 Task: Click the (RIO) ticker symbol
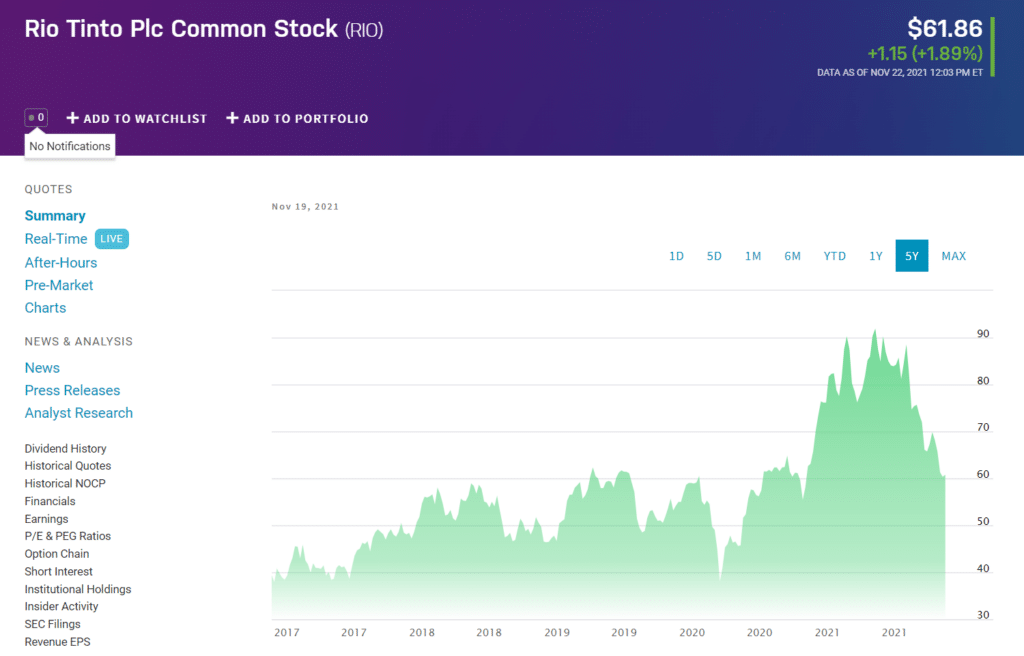click(x=364, y=30)
